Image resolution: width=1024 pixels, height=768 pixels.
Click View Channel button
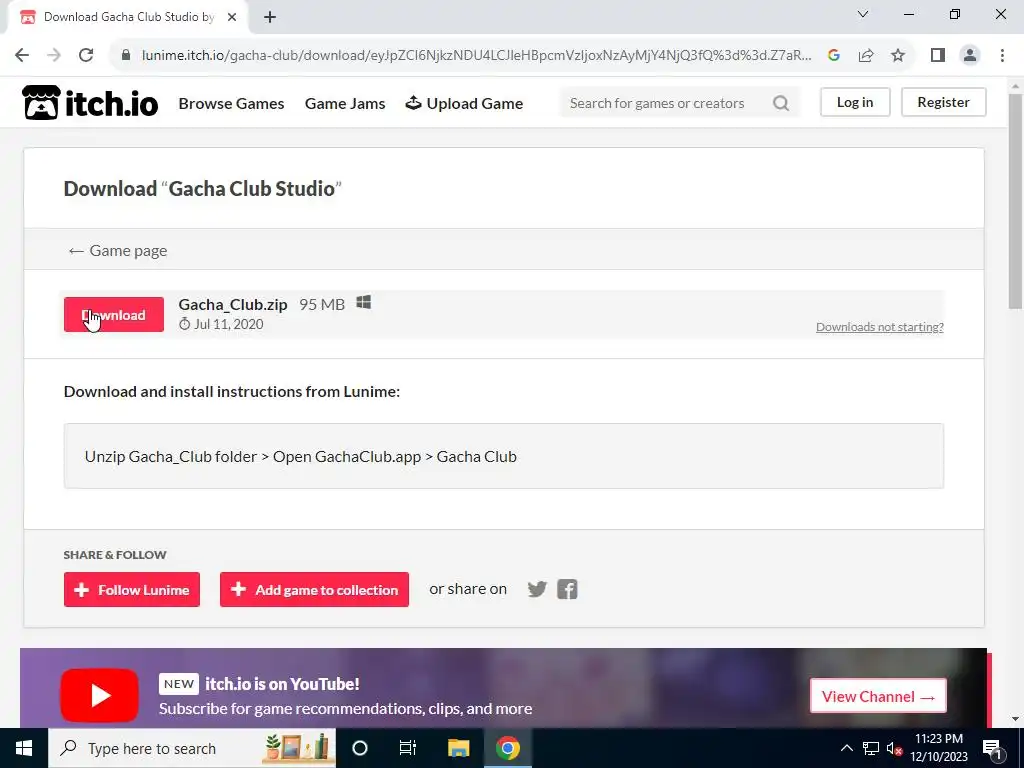coord(878,696)
